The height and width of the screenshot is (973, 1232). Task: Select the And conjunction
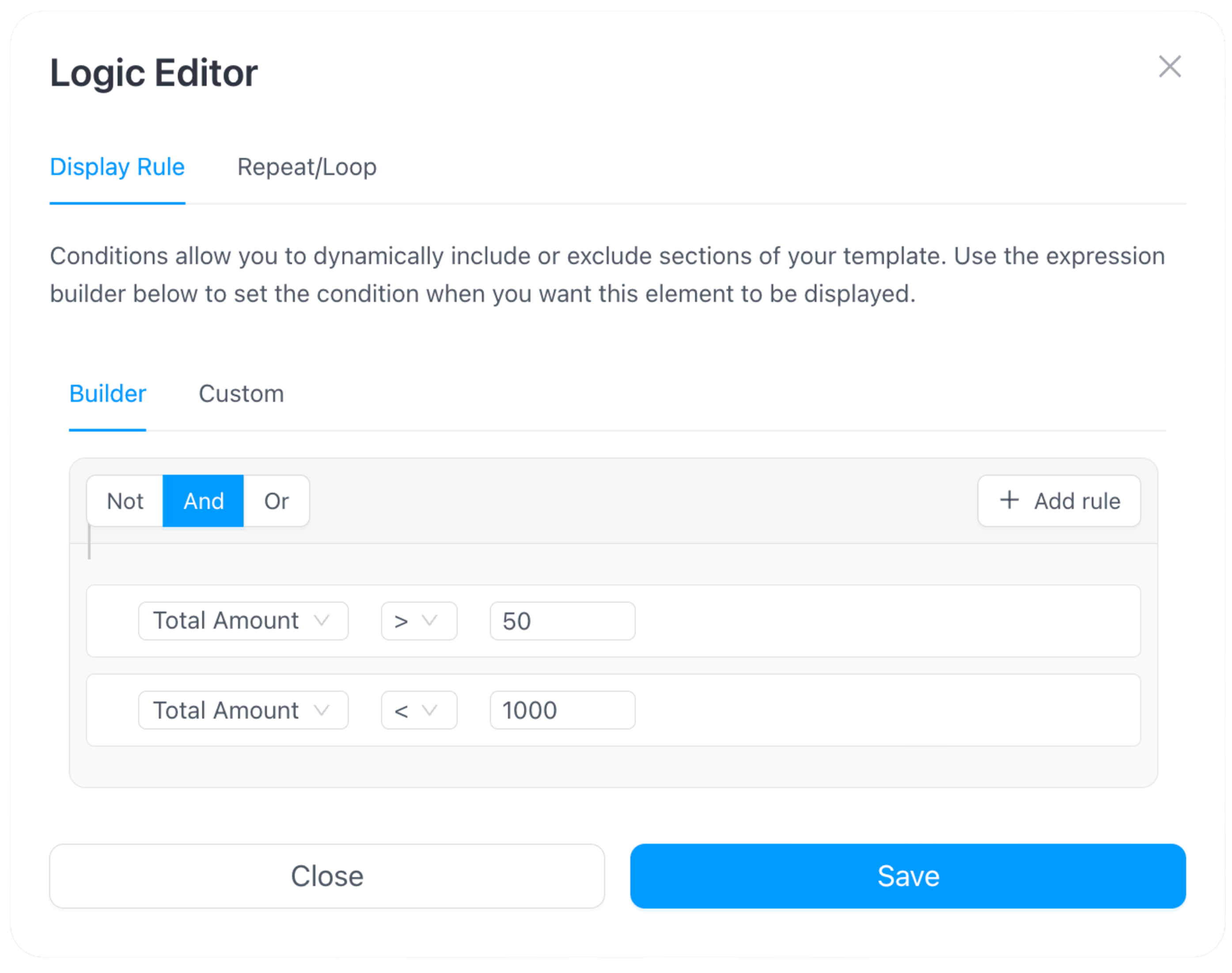point(204,501)
